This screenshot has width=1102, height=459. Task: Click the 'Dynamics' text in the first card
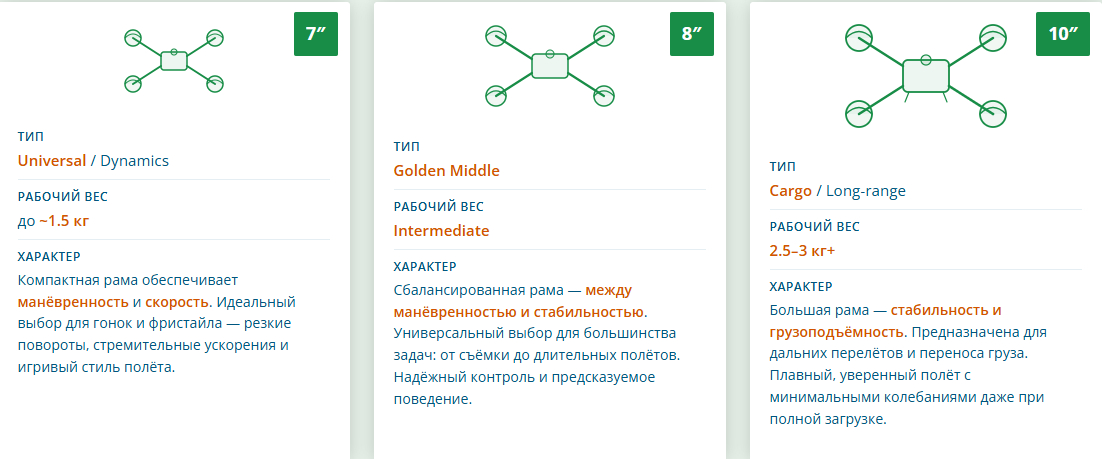point(135,160)
